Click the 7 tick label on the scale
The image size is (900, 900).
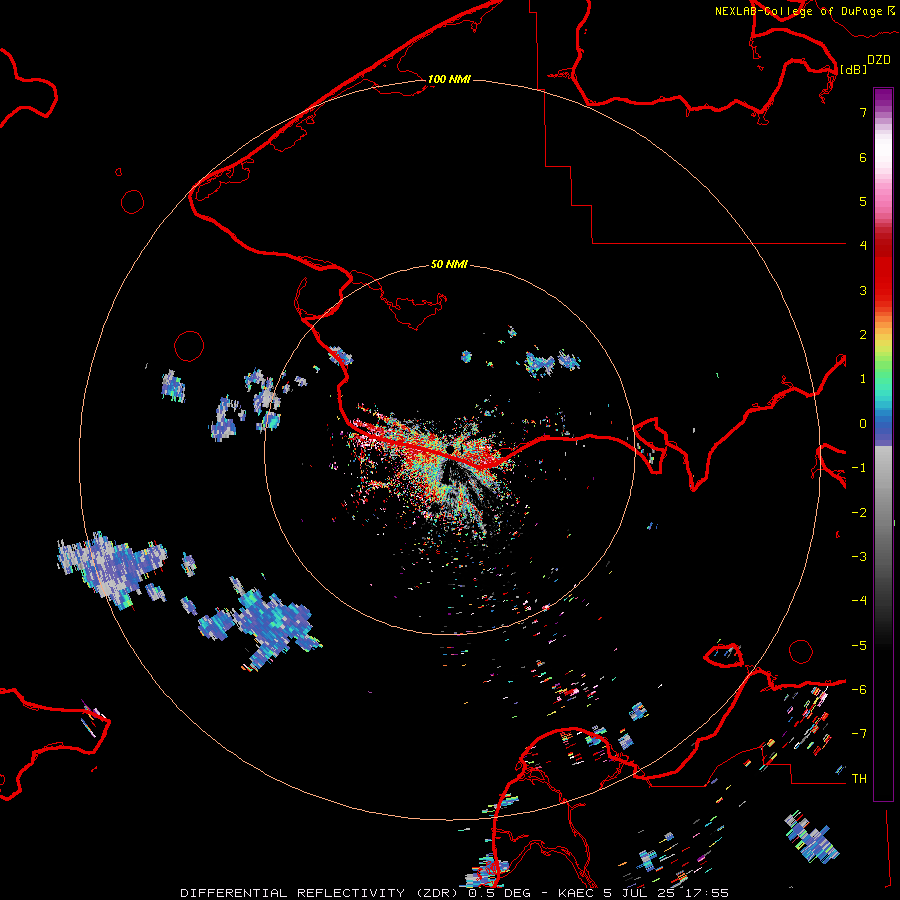pyautogui.click(x=863, y=112)
